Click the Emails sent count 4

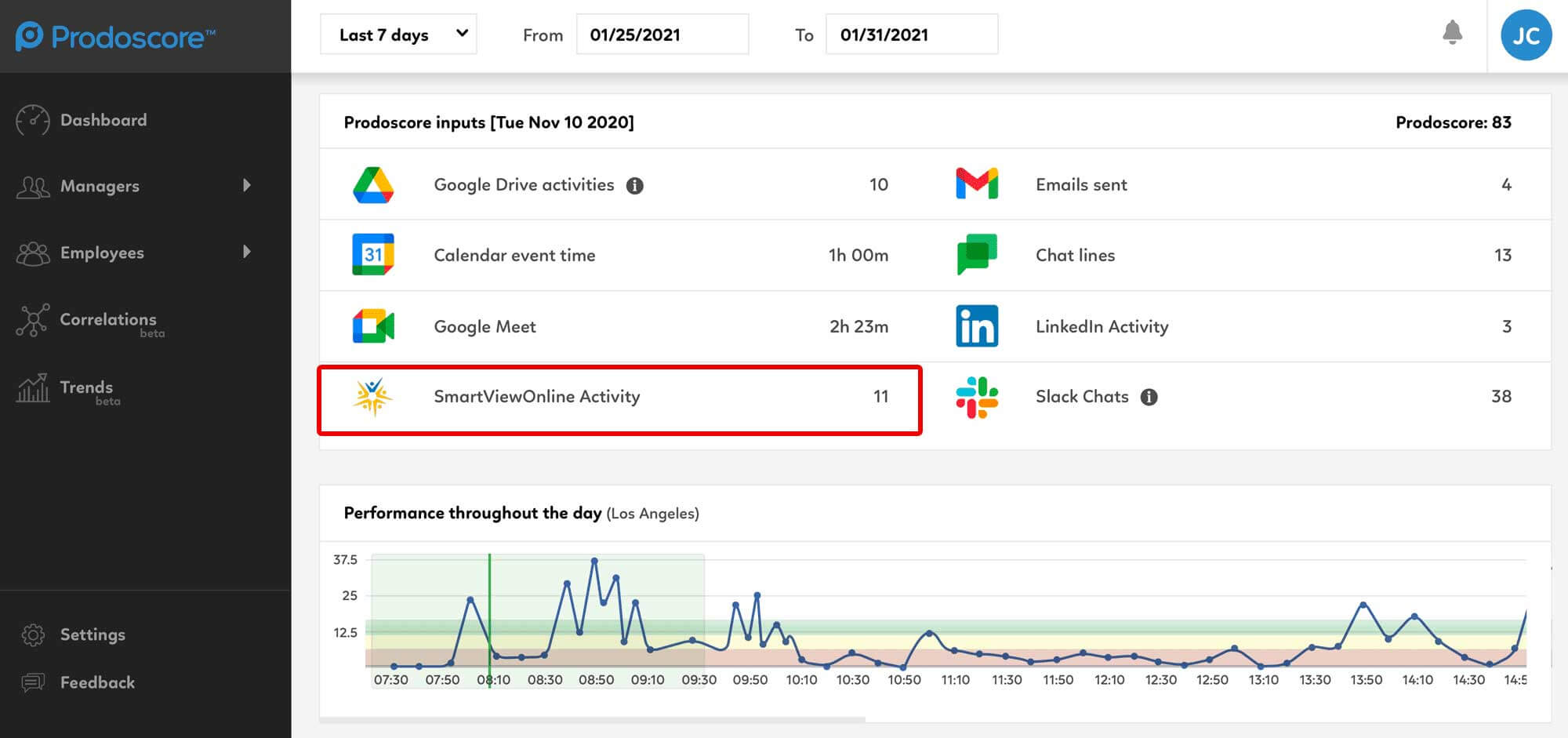click(x=1505, y=185)
